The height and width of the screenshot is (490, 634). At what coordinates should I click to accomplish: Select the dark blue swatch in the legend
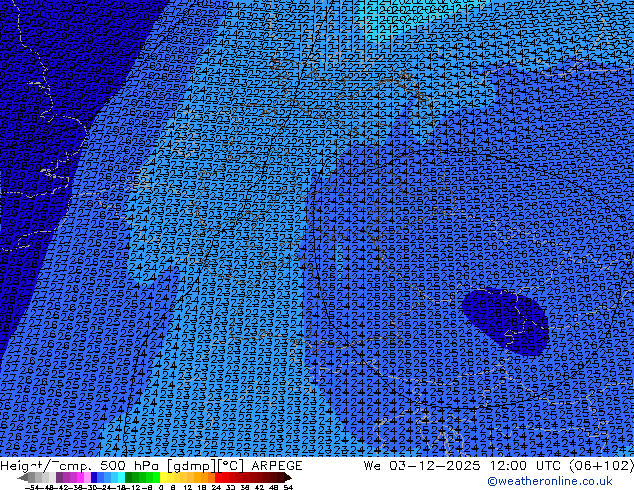(94, 477)
